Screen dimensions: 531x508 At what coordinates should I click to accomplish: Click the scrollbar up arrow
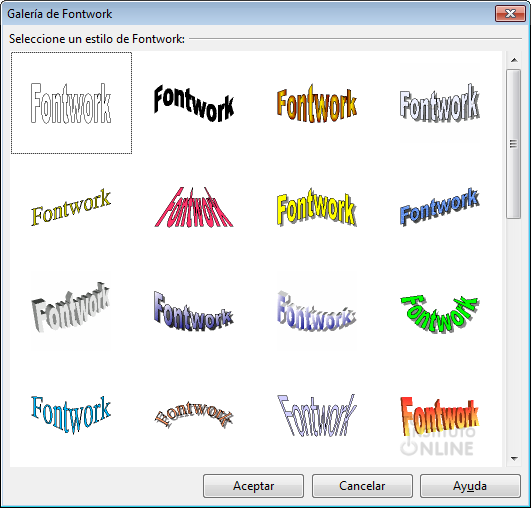(x=514, y=60)
